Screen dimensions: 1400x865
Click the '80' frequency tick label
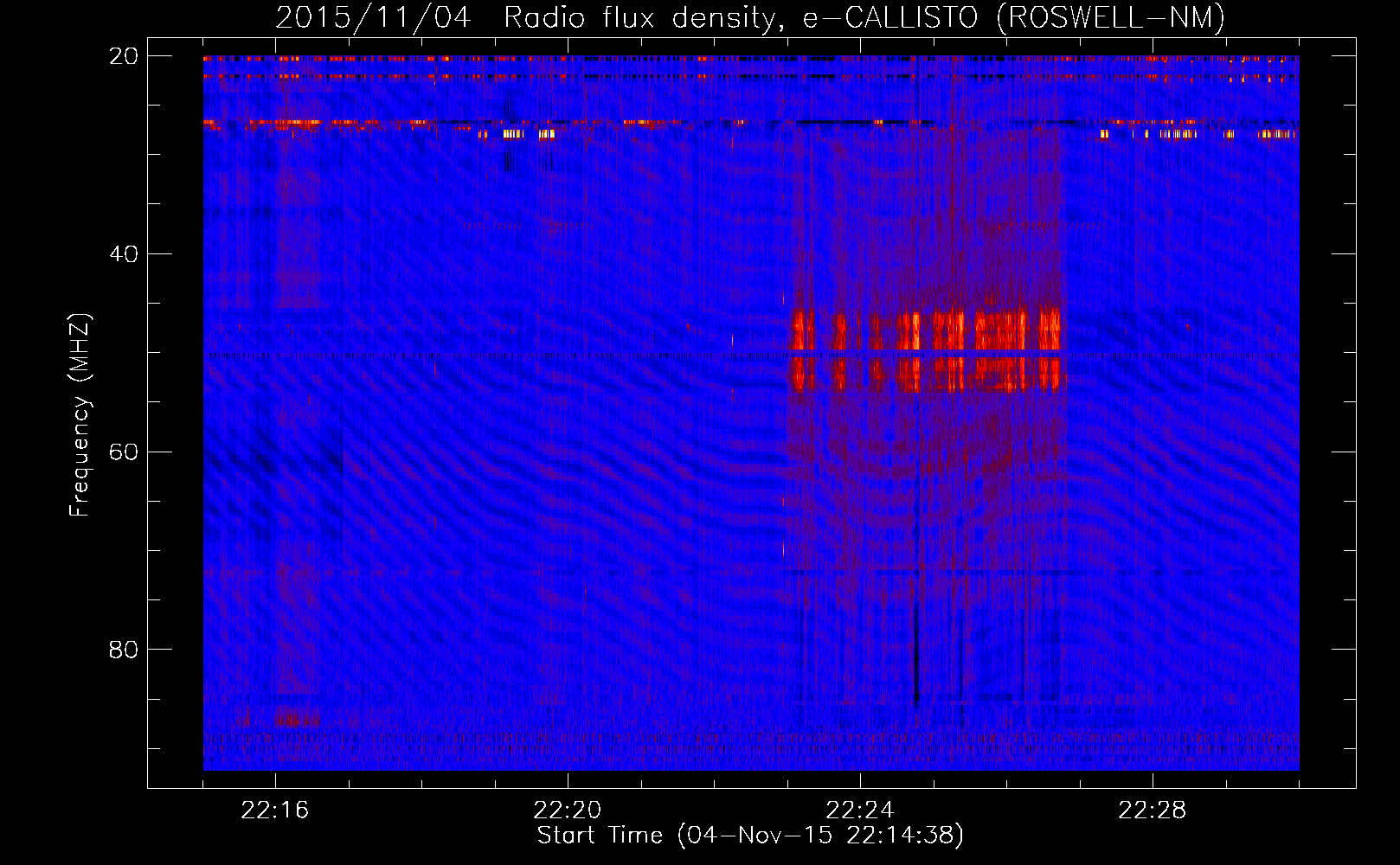(124, 650)
